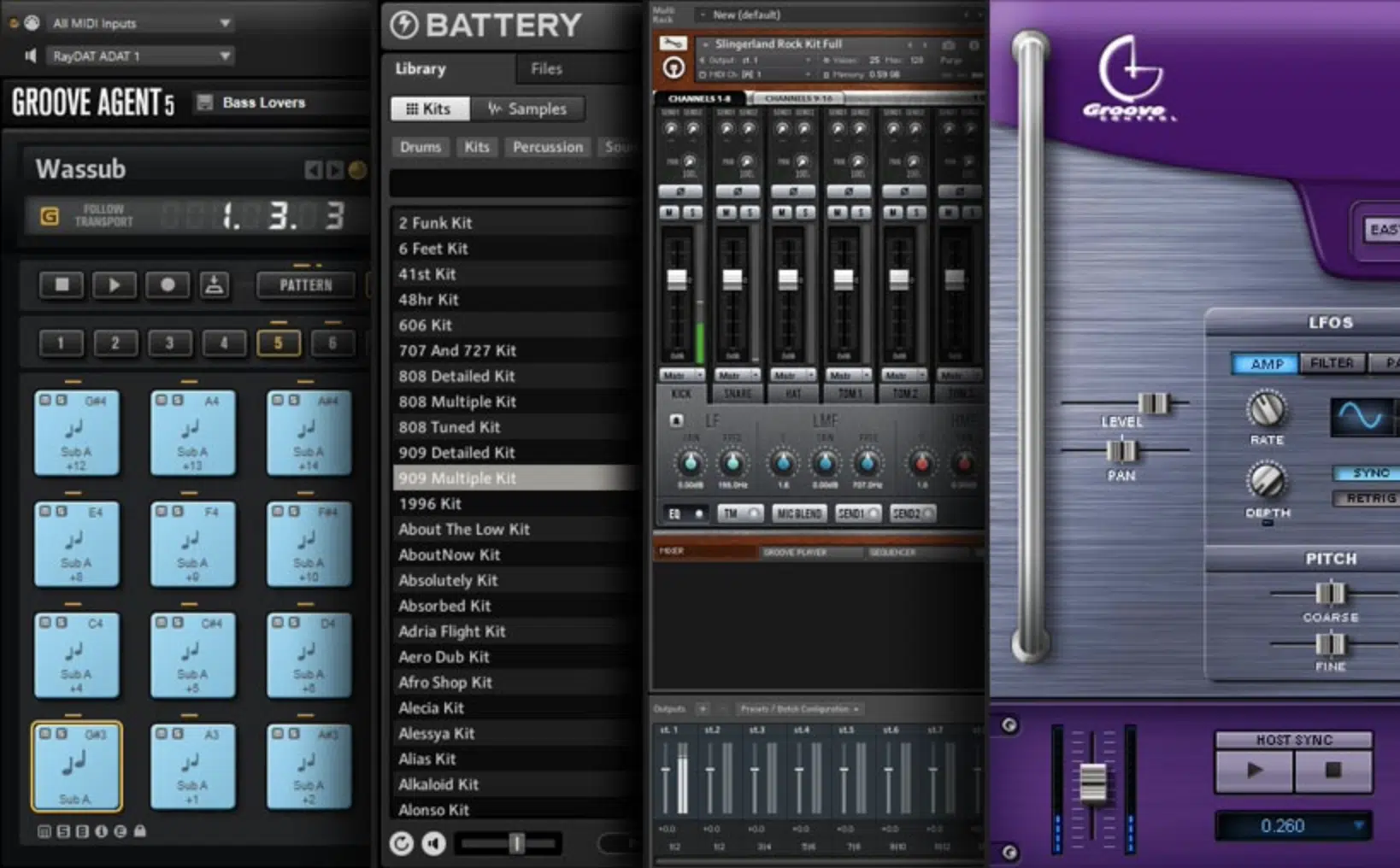Select the FILTER LFO tab
Viewport: 1400px width, 868px height.
(1331, 363)
